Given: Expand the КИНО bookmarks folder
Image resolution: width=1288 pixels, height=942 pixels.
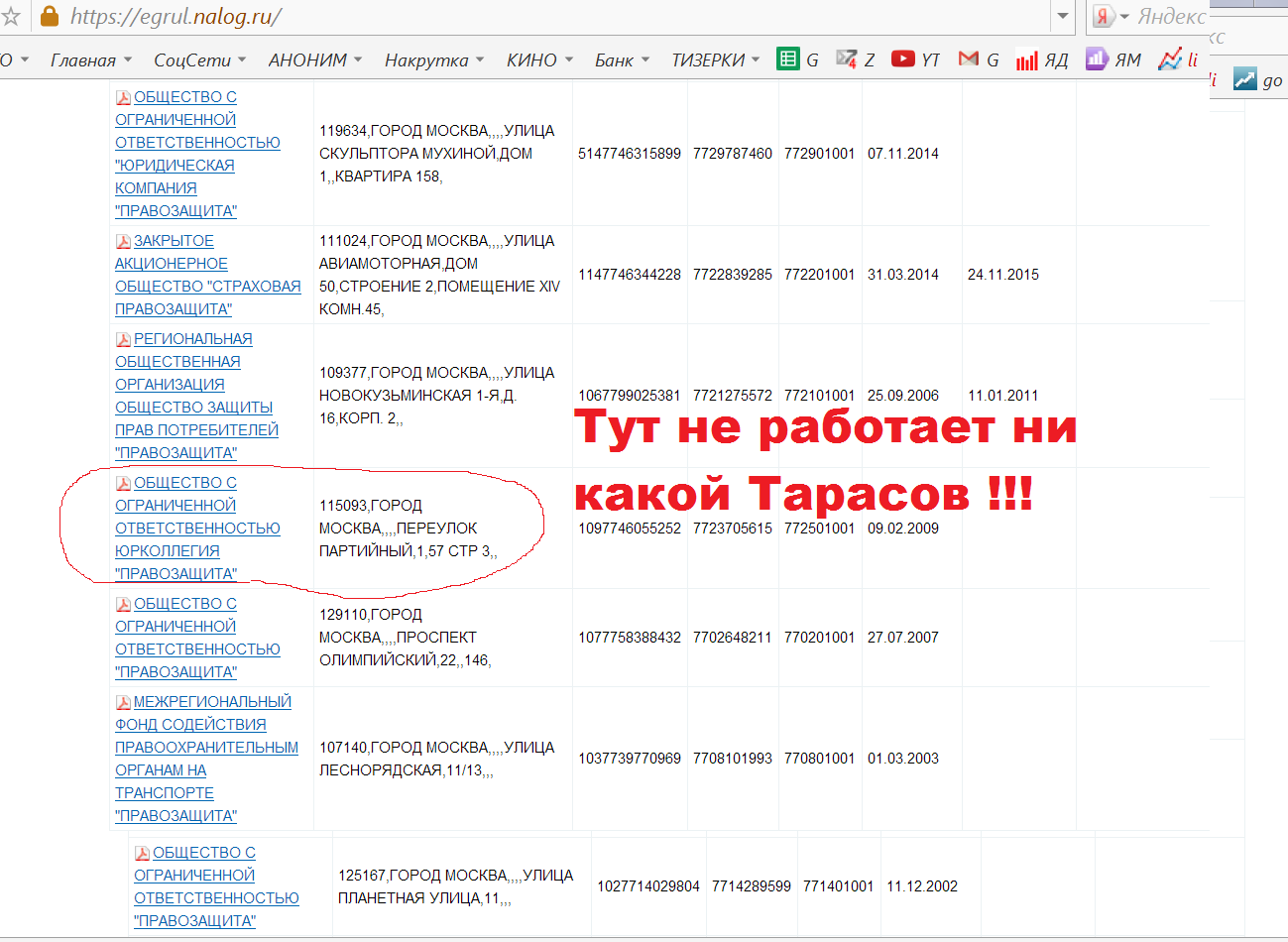Looking at the screenshot, I should pyautogui.click(x=540, y=60).
